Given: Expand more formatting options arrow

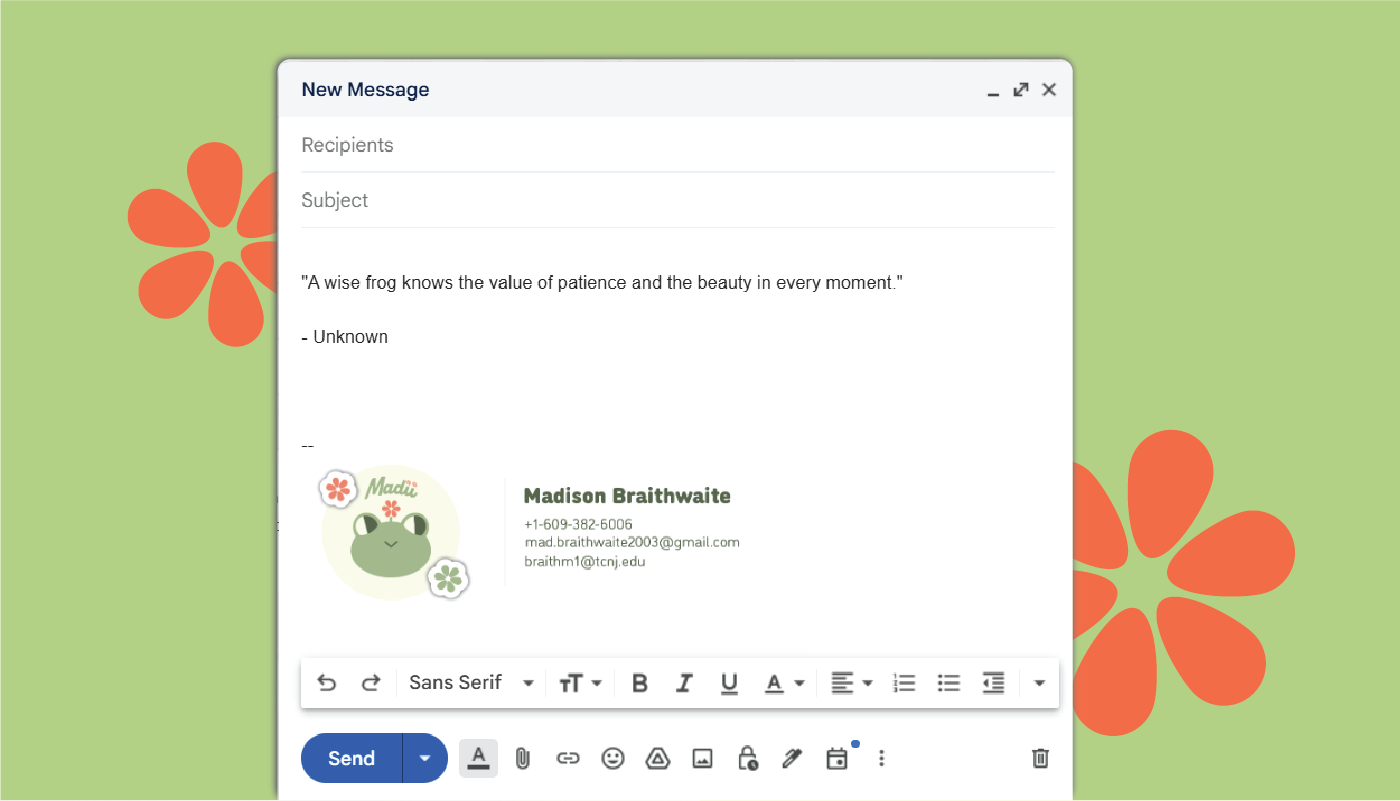Looking at the screenshot, I should [x=1039, y=683].
